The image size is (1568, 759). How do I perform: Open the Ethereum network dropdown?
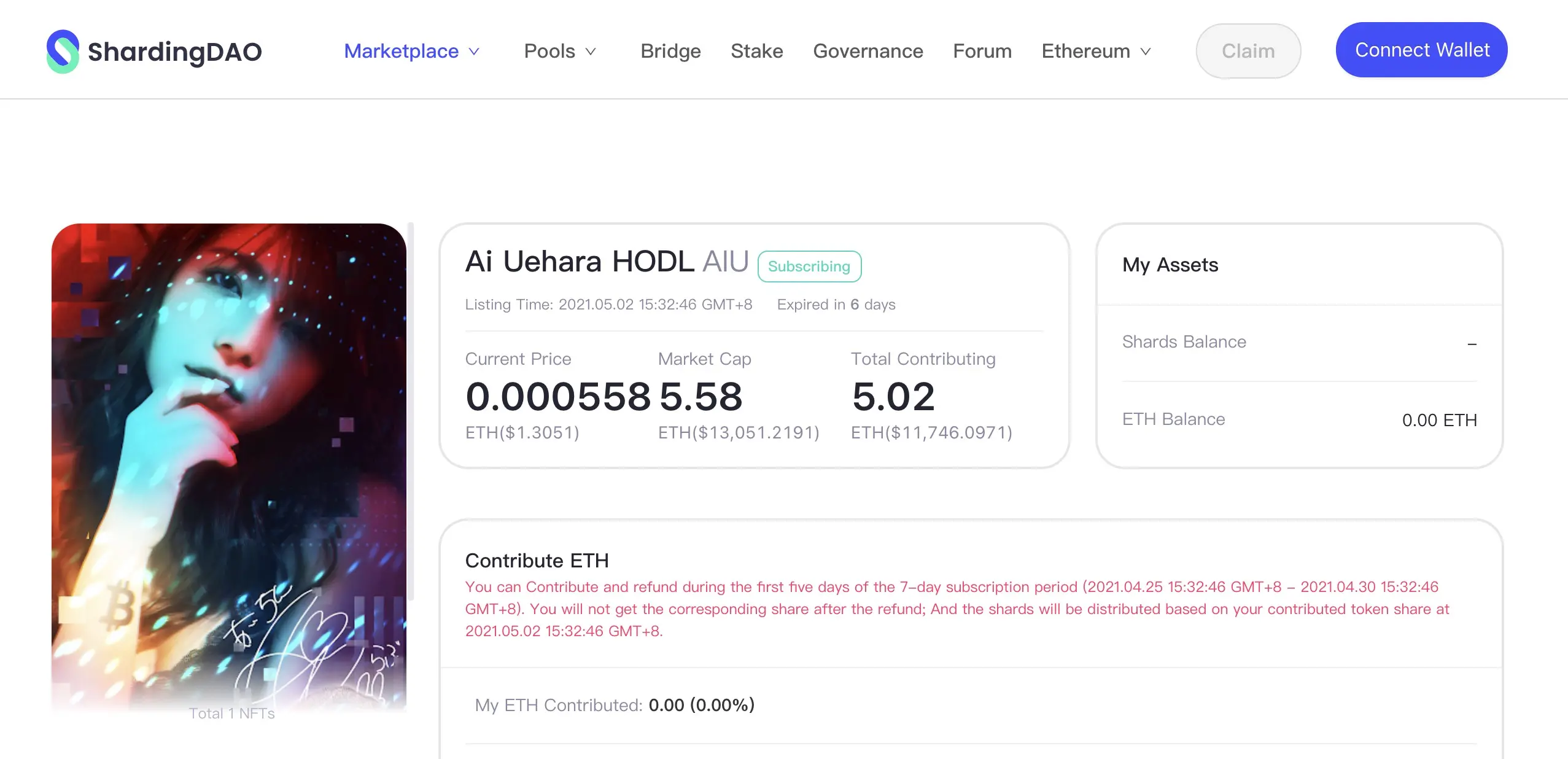point(1146,52)
